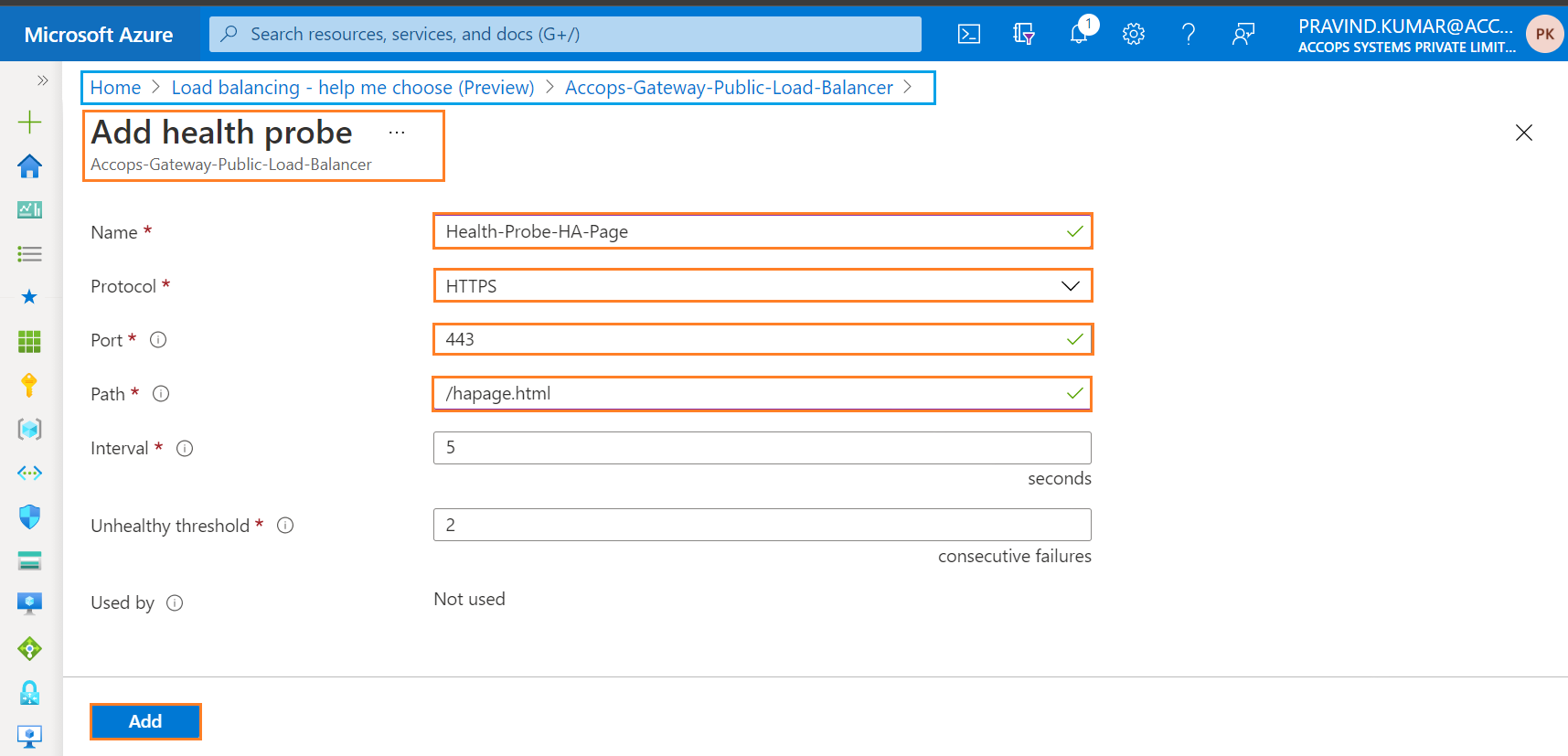Open Load balancers diamond icon
The width and height of the screenshot is (1568, 756).
coord(29,649)
